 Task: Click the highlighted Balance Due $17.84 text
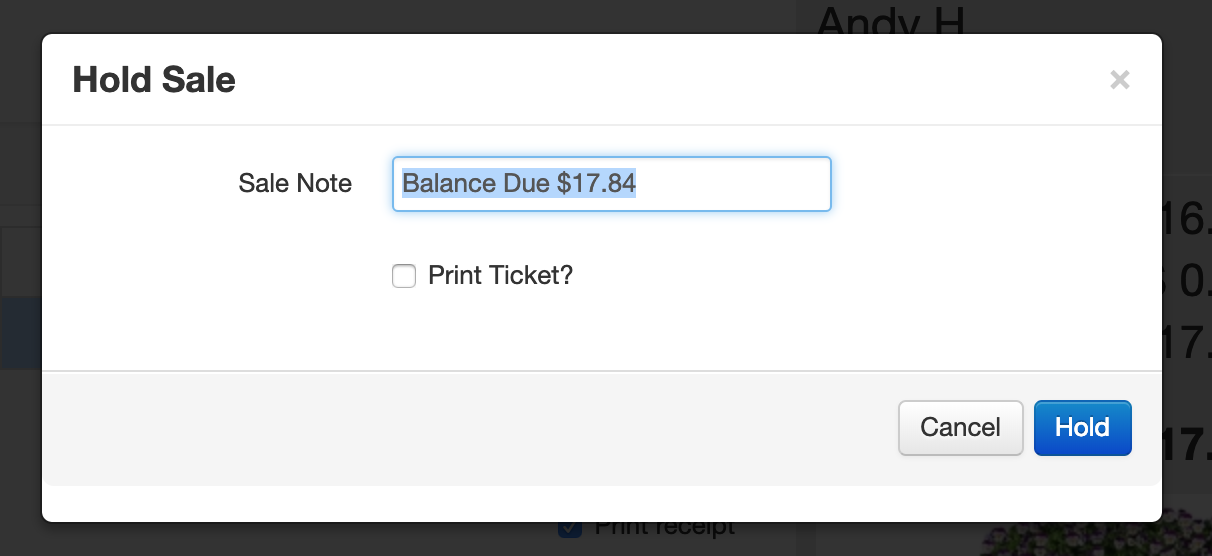519,184
